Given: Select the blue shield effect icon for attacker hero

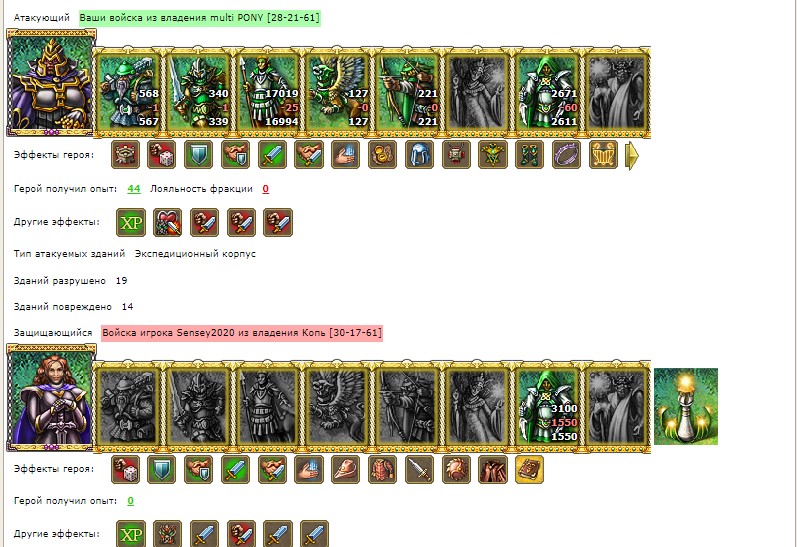Looking at the screenshot, I should click(x=198, y=155).
